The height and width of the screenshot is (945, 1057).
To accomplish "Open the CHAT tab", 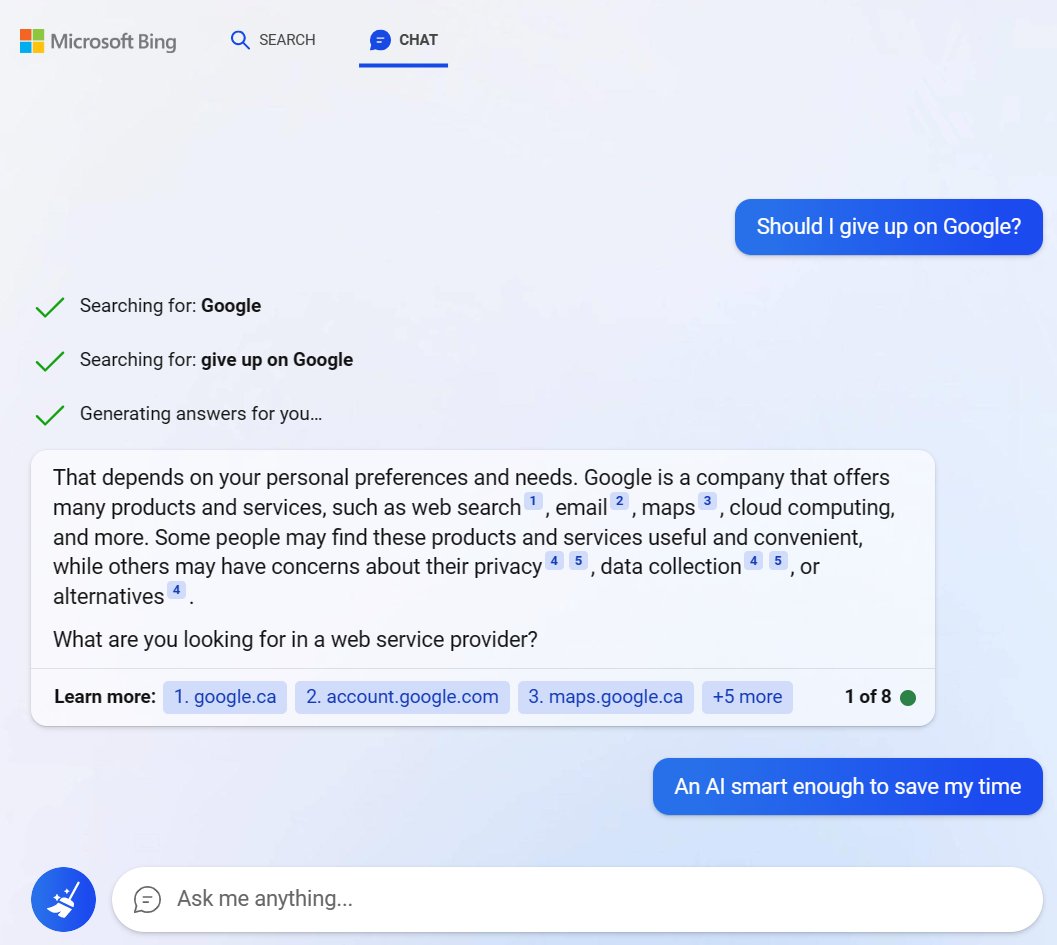I will pyautogui.click(x=403, y=40).
